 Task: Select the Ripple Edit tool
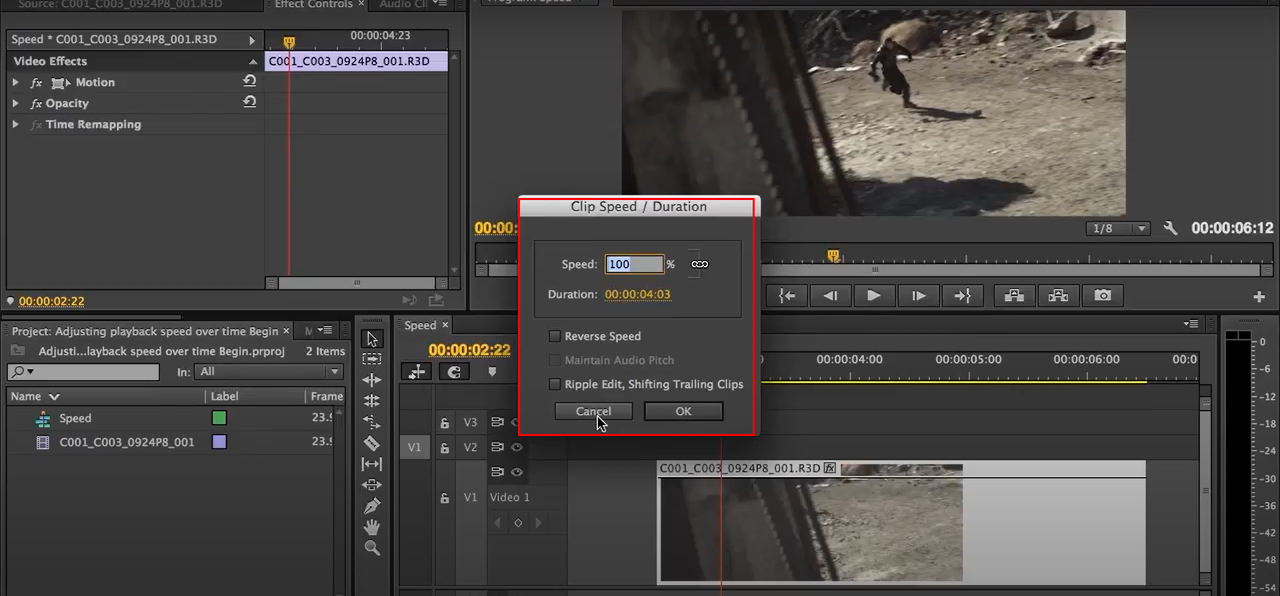point(372,380)
